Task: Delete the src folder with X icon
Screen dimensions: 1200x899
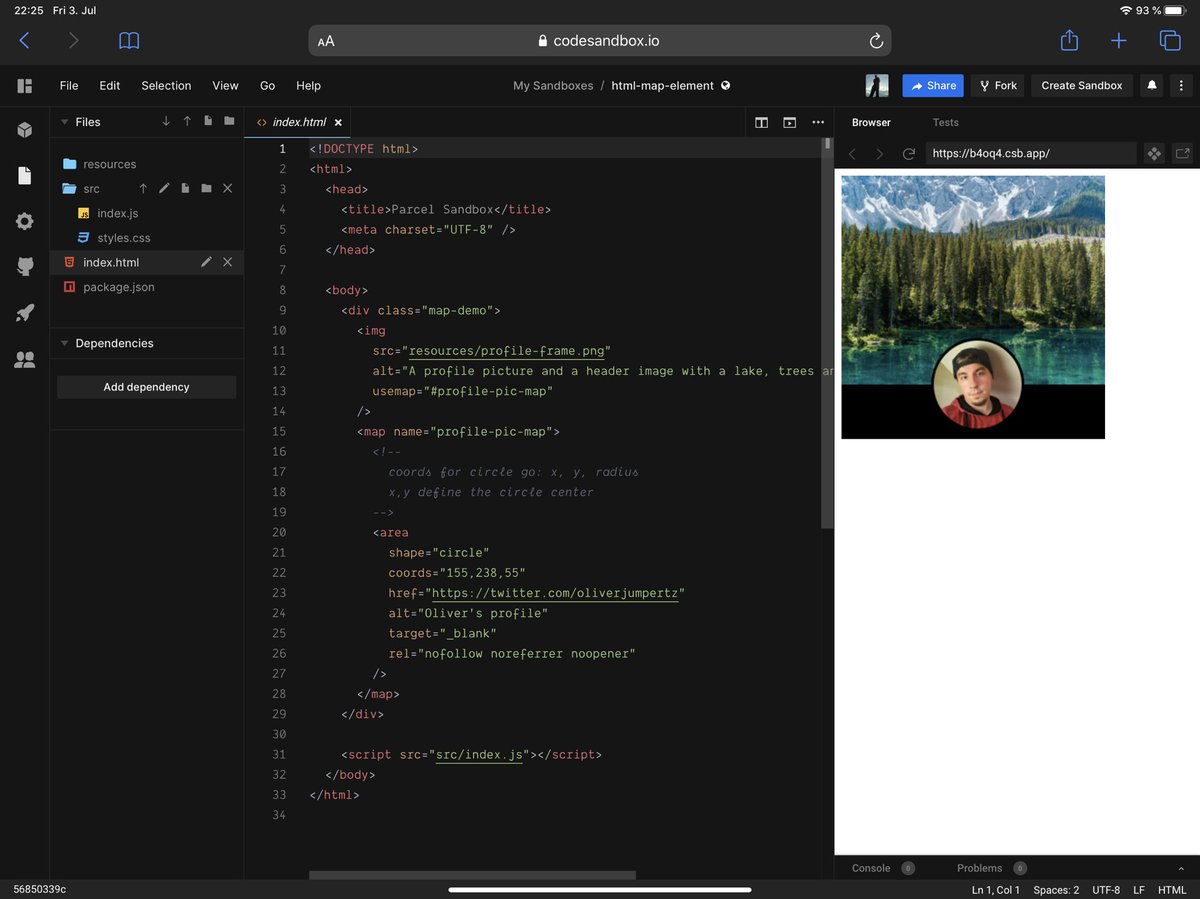Action: click(x=227, y=188)
